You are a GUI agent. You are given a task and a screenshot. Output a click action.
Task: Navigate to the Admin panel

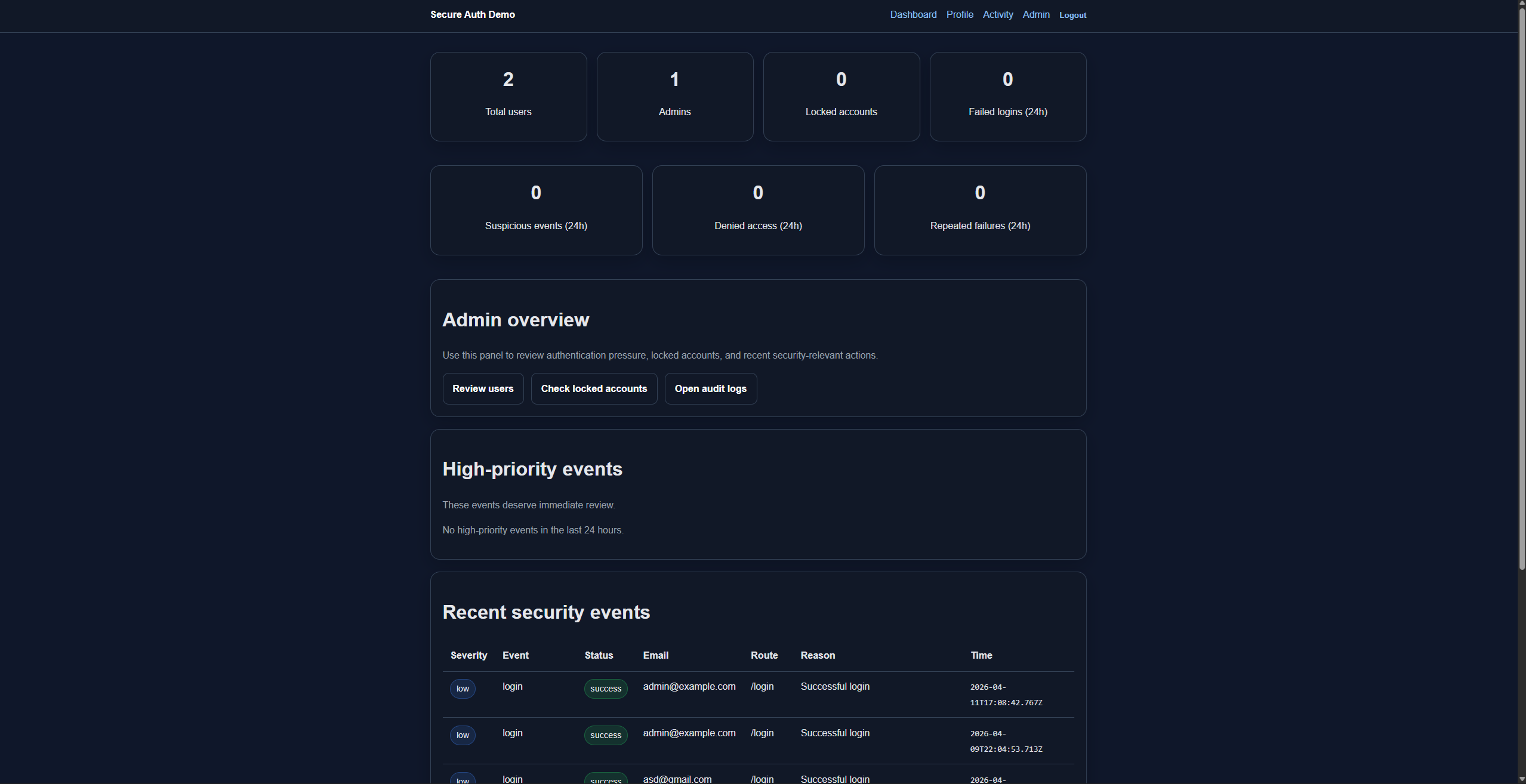tap(1035, 14)
